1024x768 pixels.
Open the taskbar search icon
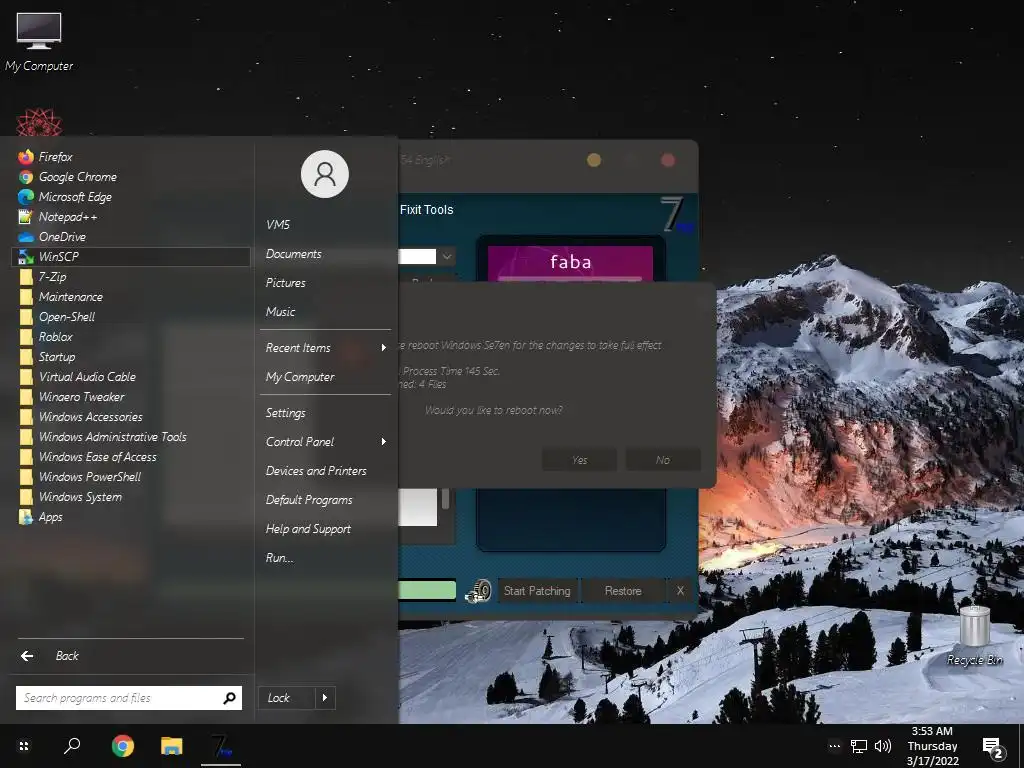click(72, 746)
